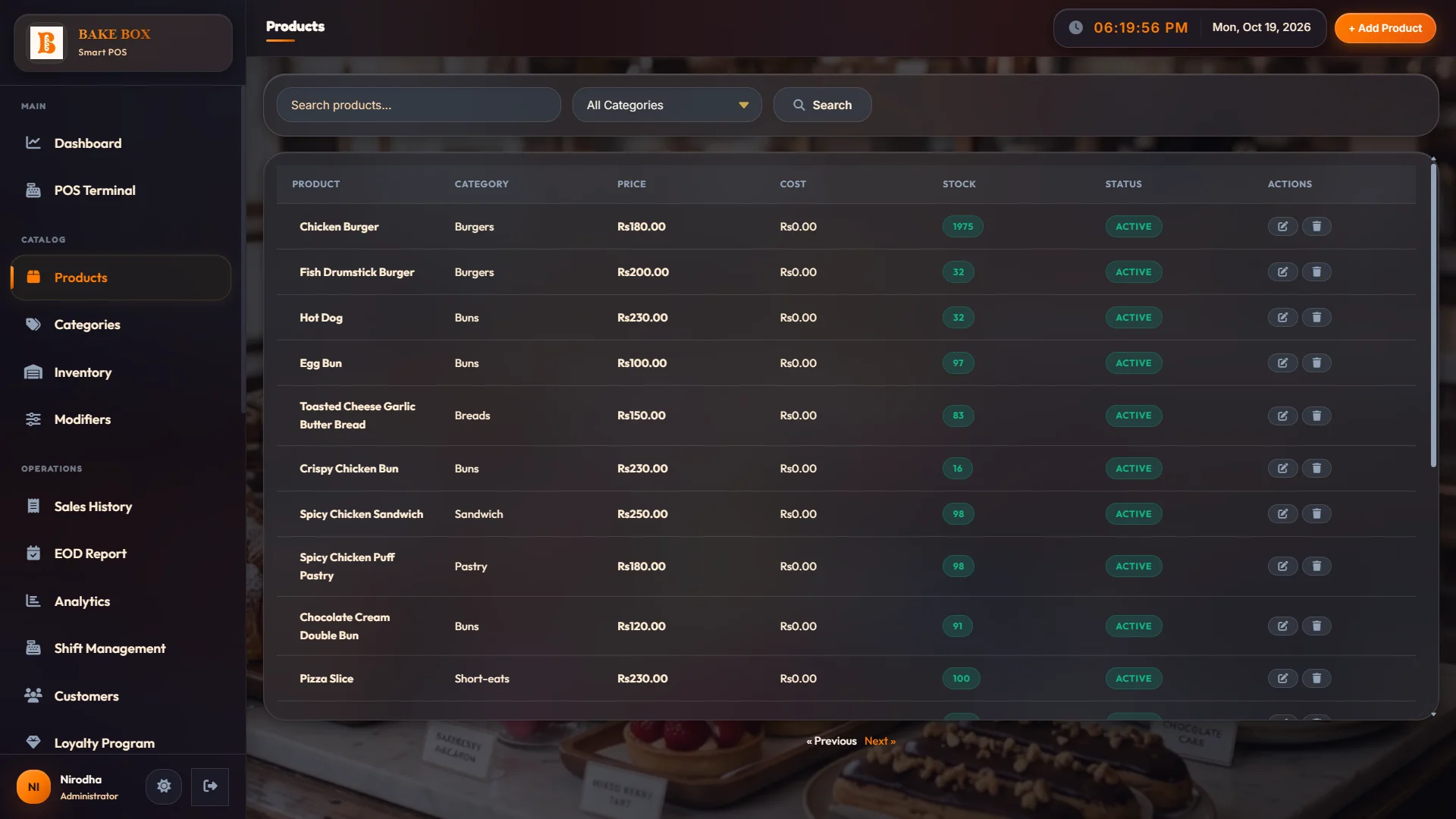Delete the Pizza Slice product
Viewport: 1456px width, 819px height.
coord(1316,679)
